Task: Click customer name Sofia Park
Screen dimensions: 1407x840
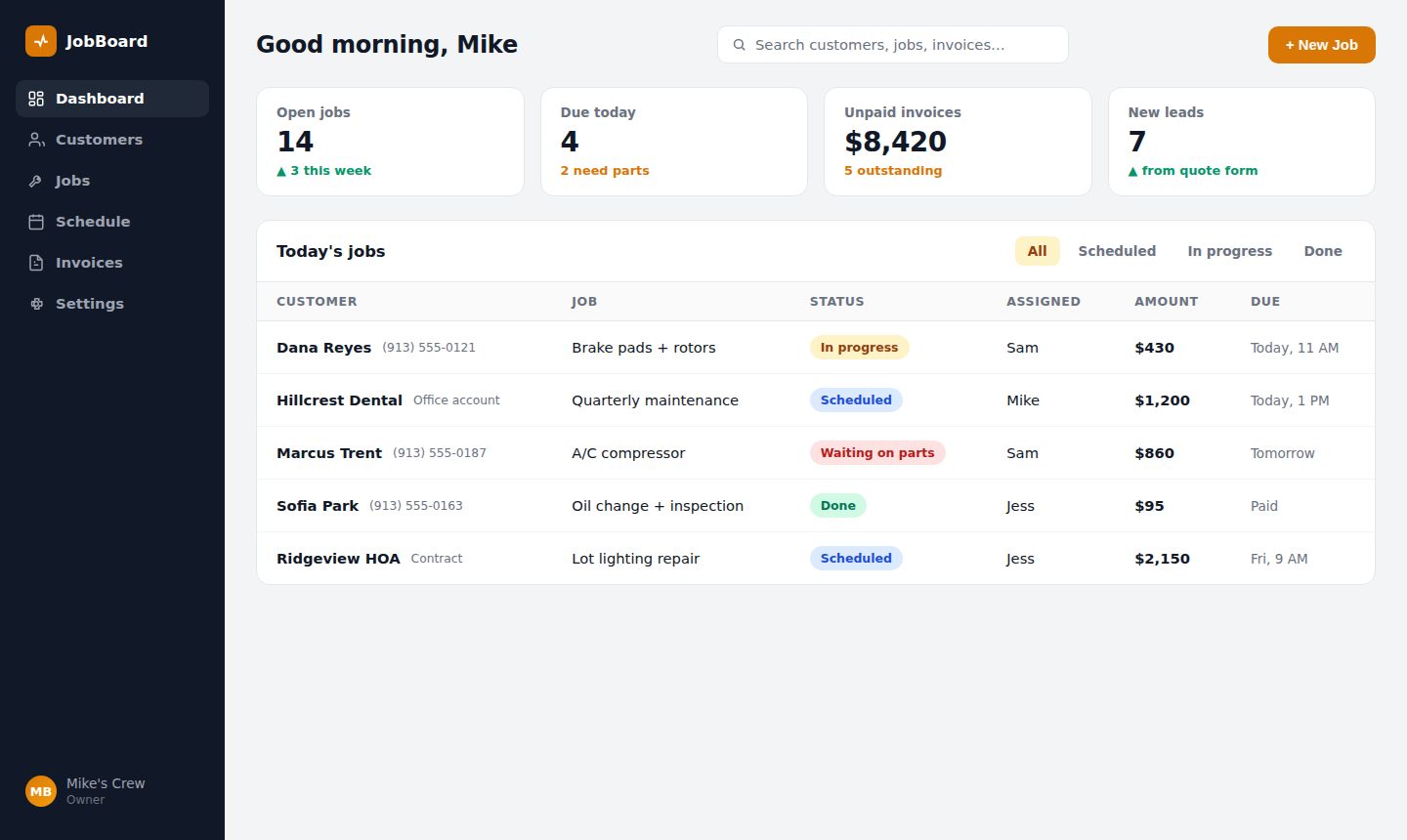Action: (318, 506)
